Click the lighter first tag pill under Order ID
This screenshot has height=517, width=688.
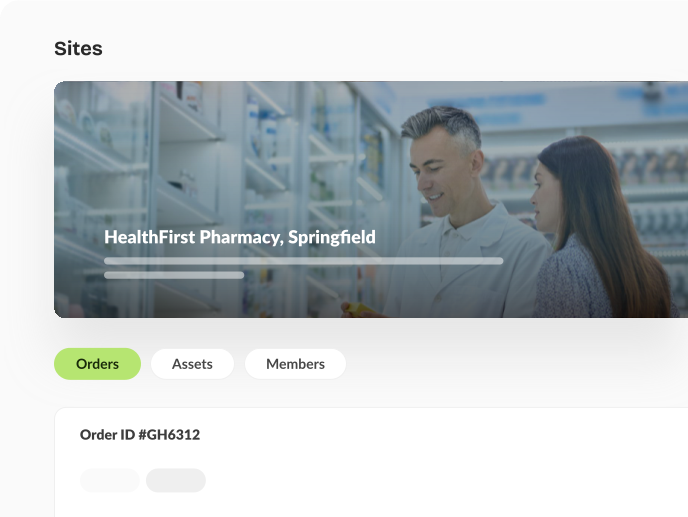tap(110, 480)
